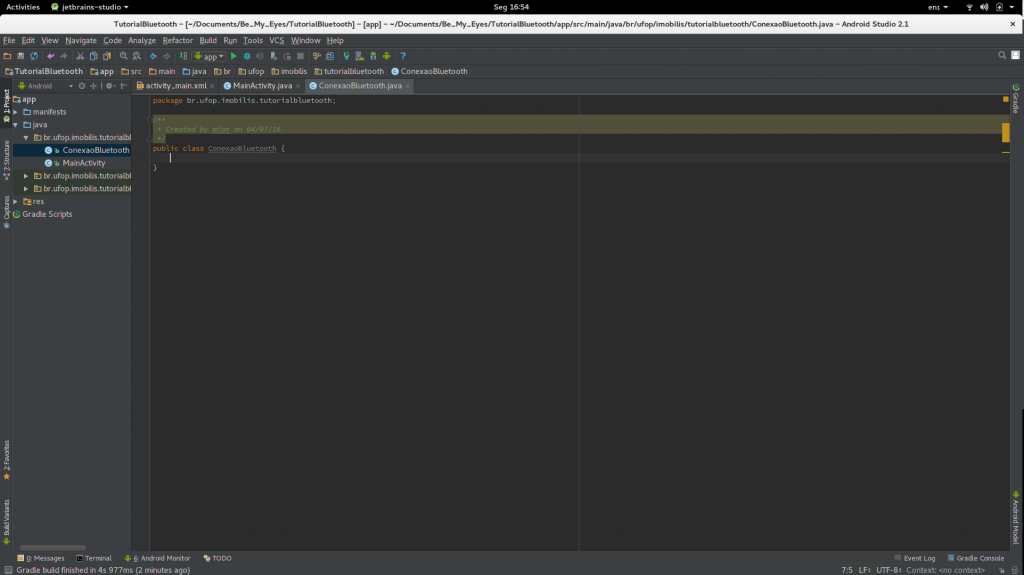The image size is (1024, 575).
Task: Click the system volume icon
Action: (984, 7)
